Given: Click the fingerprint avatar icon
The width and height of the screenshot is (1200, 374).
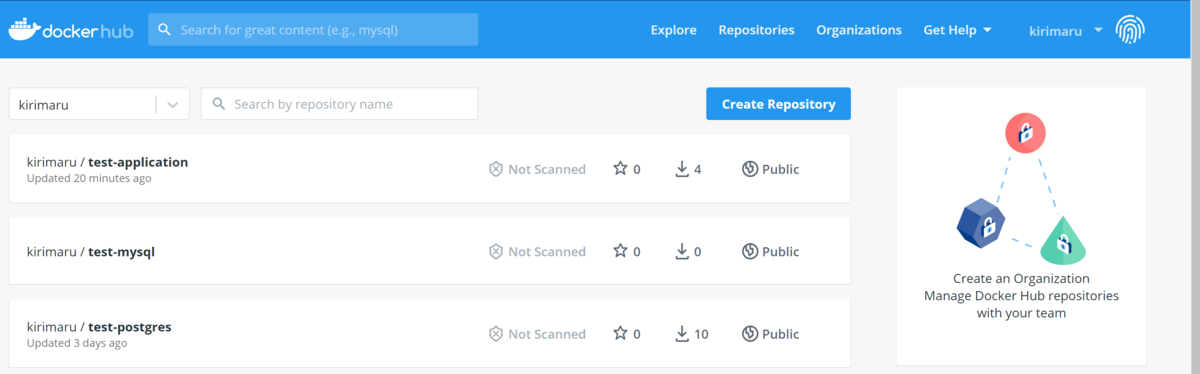Looking at the screenshot, I should coord(1129,30).
